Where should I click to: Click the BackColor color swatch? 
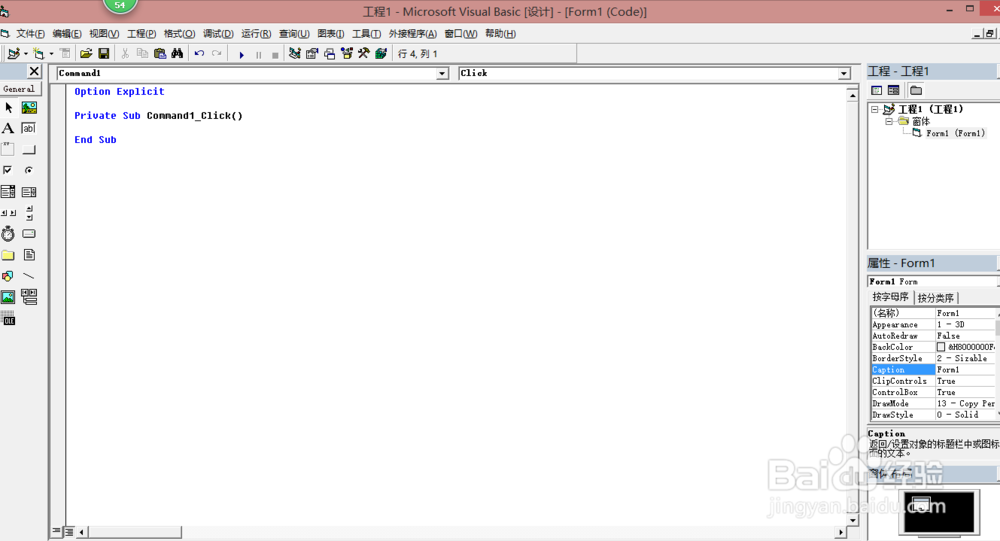(941, 347)
